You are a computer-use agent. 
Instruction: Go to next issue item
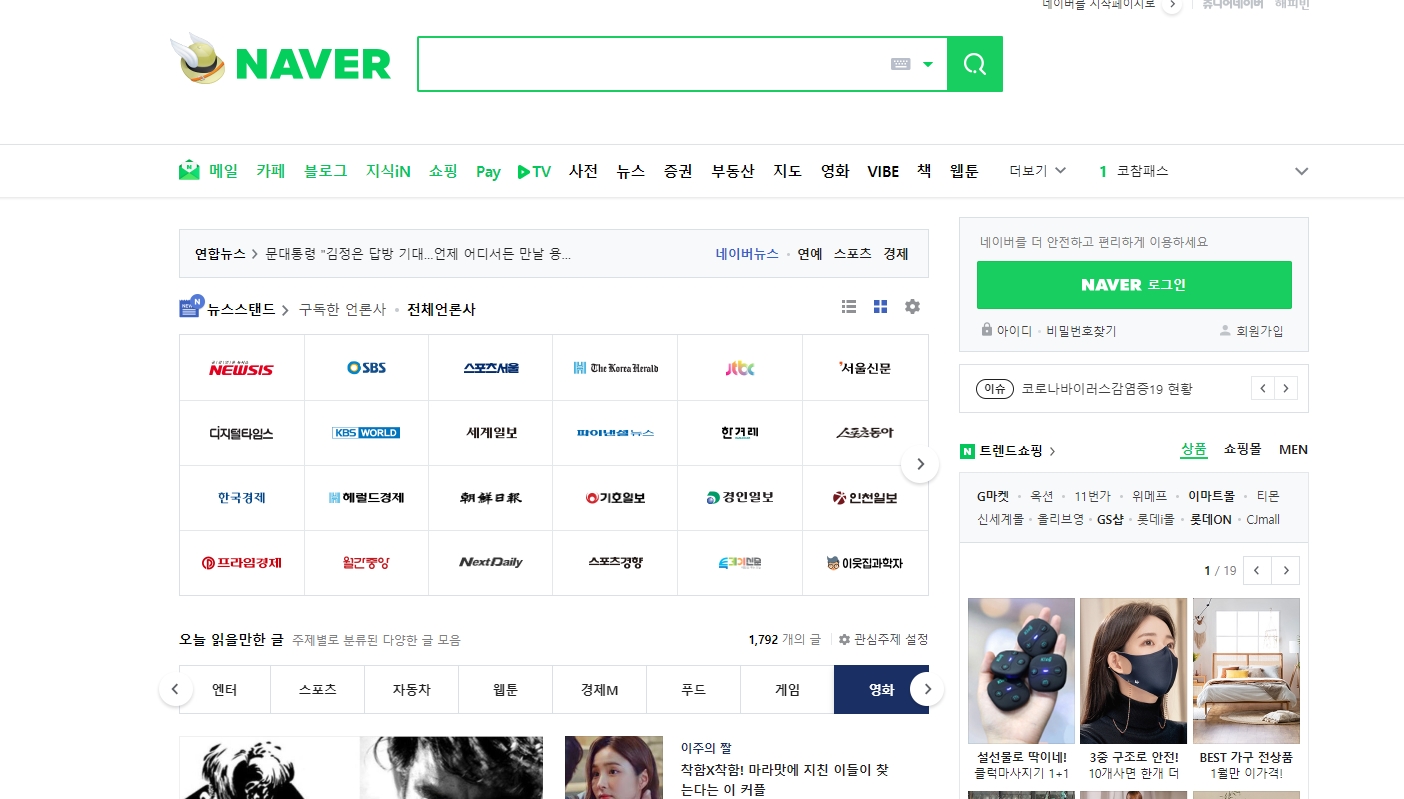pos(1286,388)
